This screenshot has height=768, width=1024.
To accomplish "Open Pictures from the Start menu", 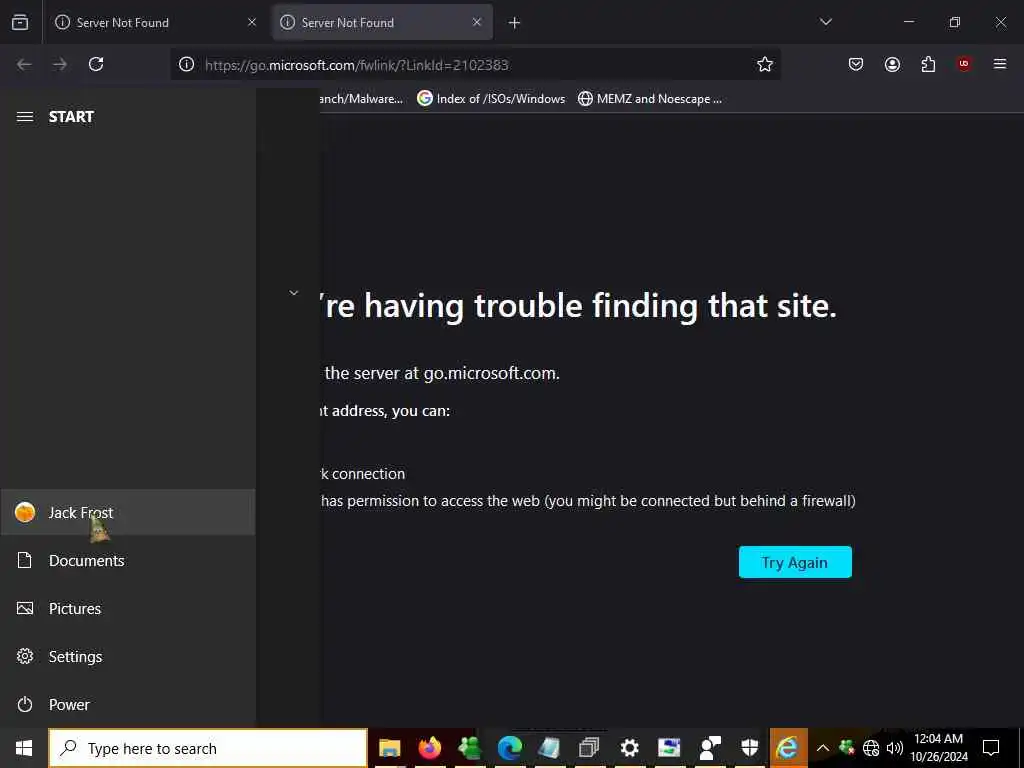I will 127,609.
